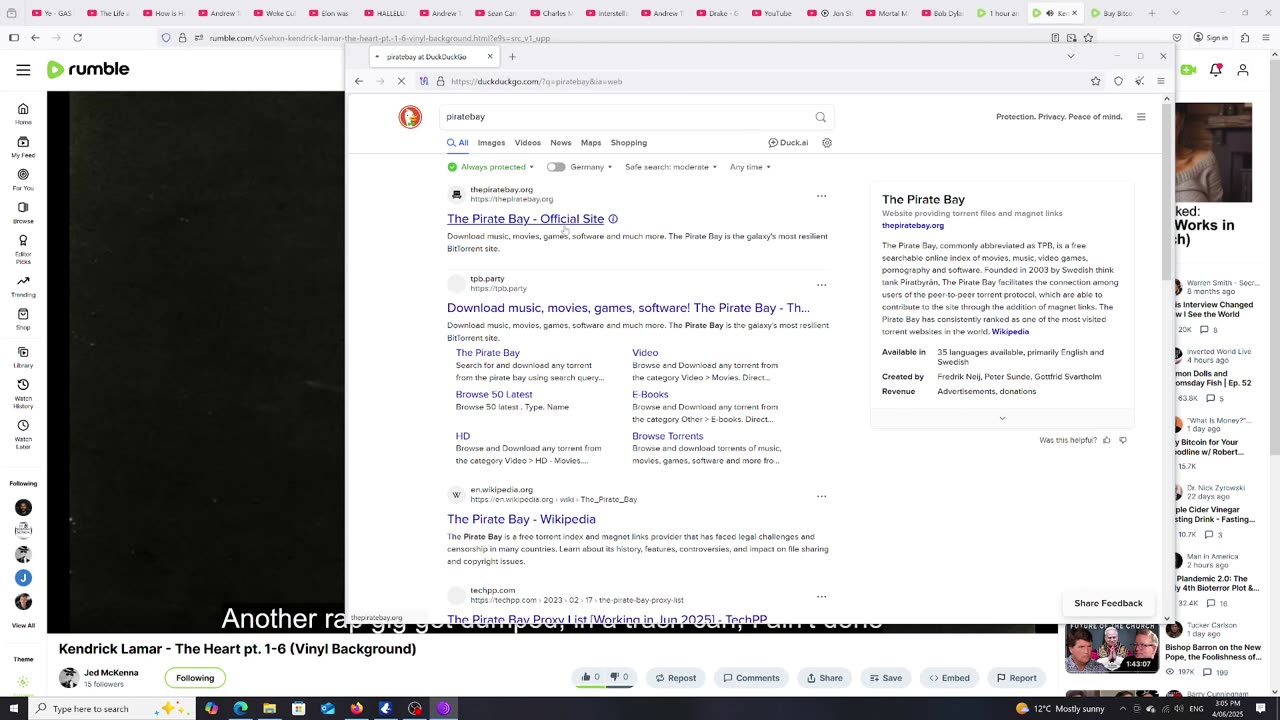Toggle the Germany region switch
Screen dimensions: 1280x720
coord(556,167)
